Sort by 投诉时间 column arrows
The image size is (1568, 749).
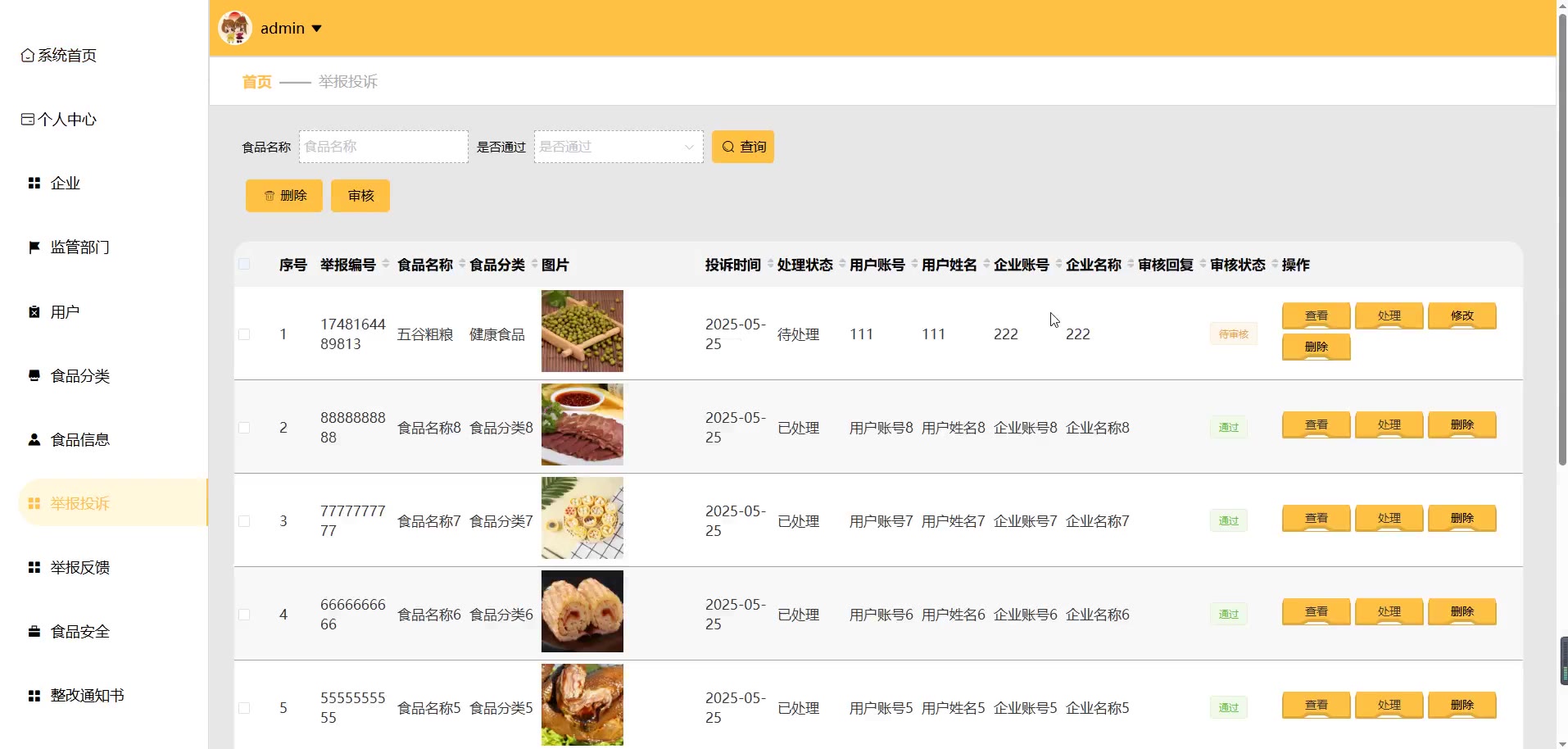pos(770,264)
